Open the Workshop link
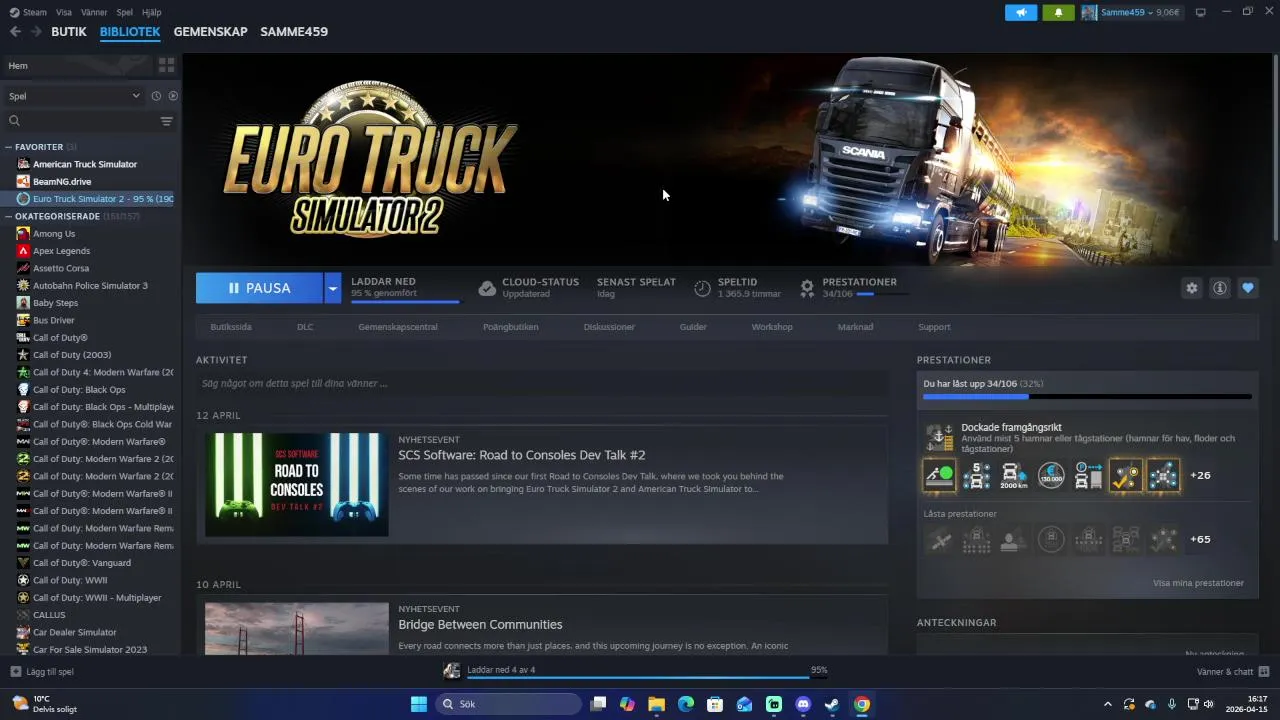The image size is (1280, 720). (772, 327)
